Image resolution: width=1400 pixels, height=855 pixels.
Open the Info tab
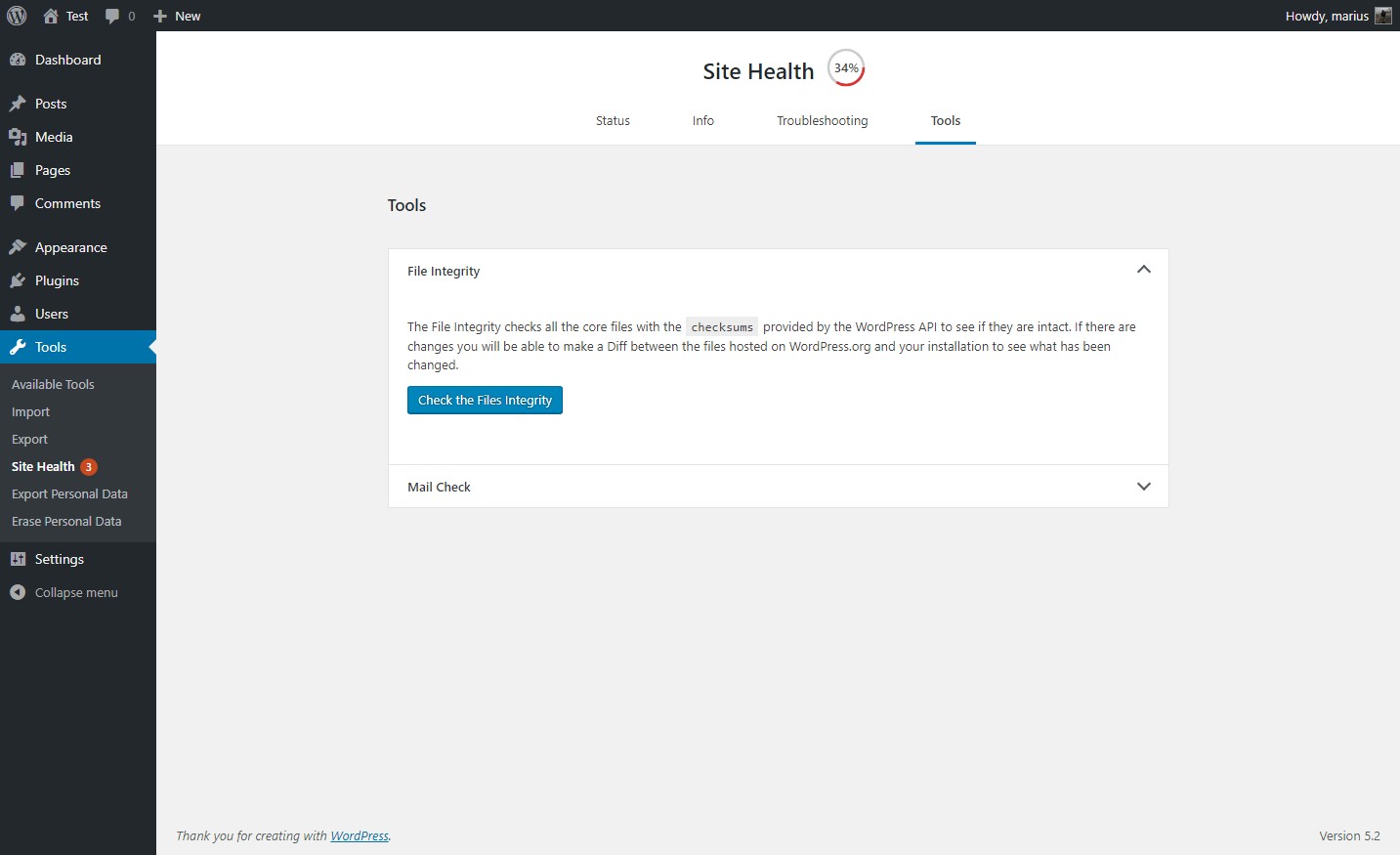tap(702, 121)
